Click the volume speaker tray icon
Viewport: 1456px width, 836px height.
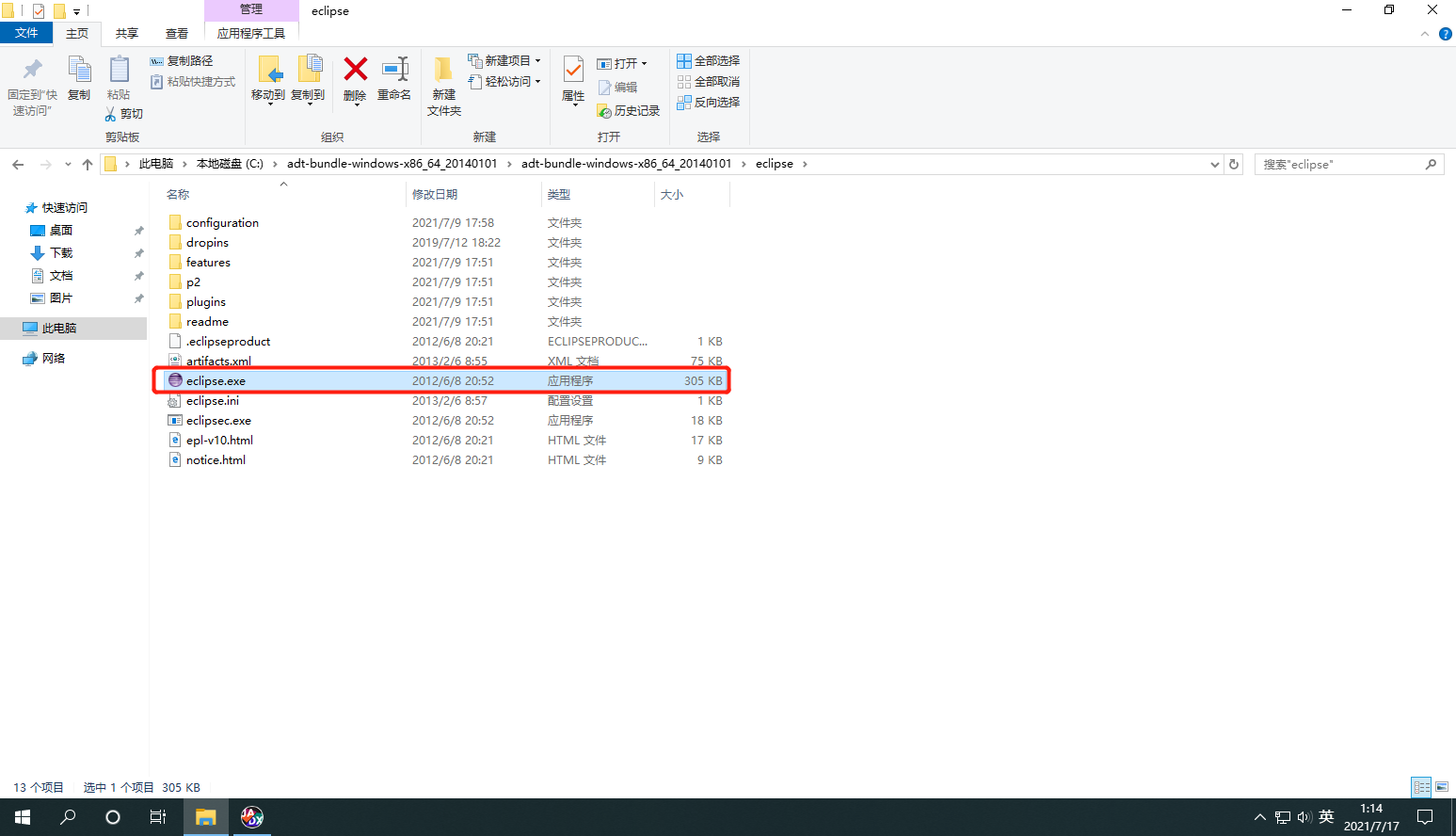coord(1304,817)
